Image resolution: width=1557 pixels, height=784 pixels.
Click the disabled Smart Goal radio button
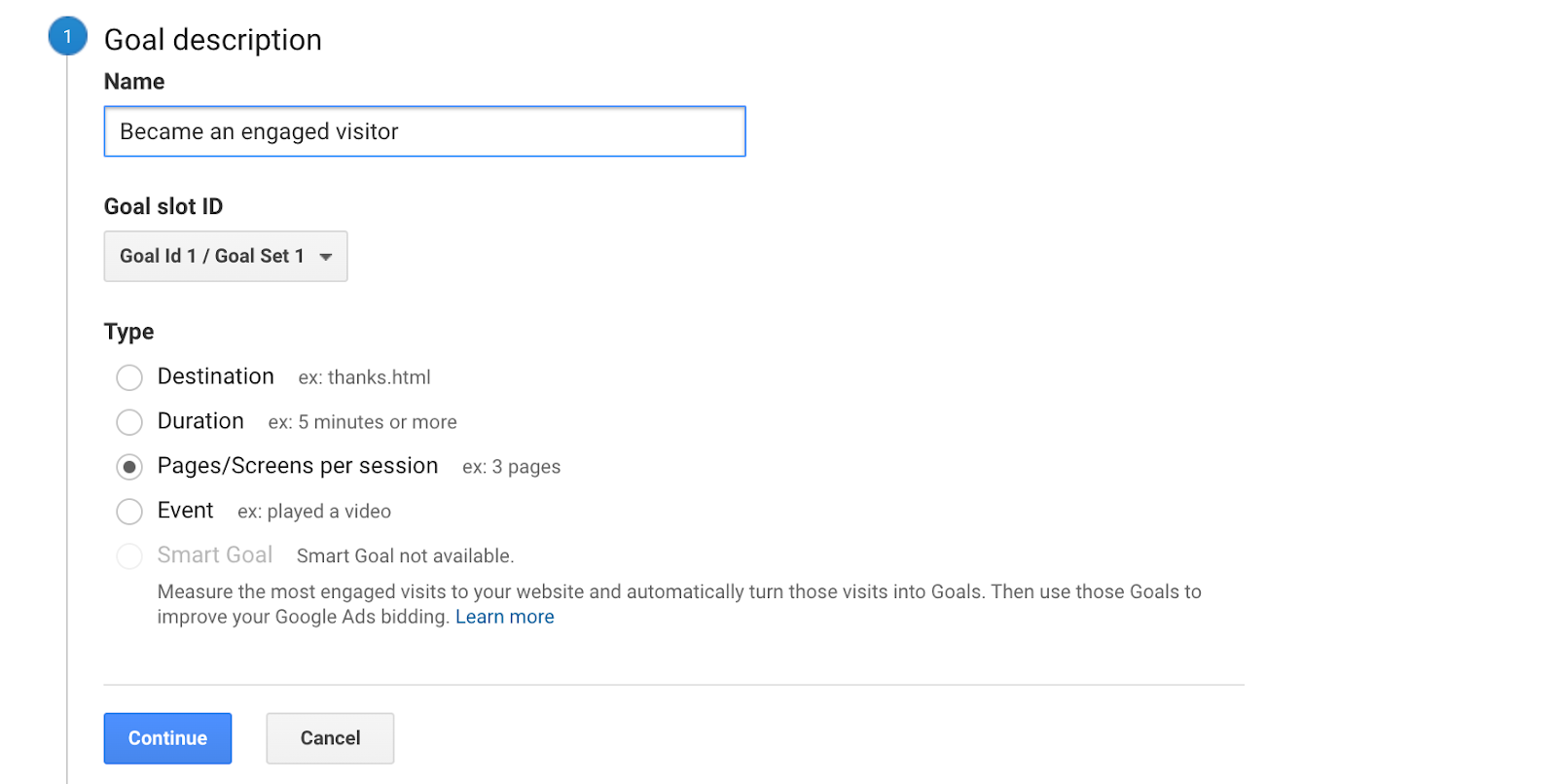[x=129, y=556]
